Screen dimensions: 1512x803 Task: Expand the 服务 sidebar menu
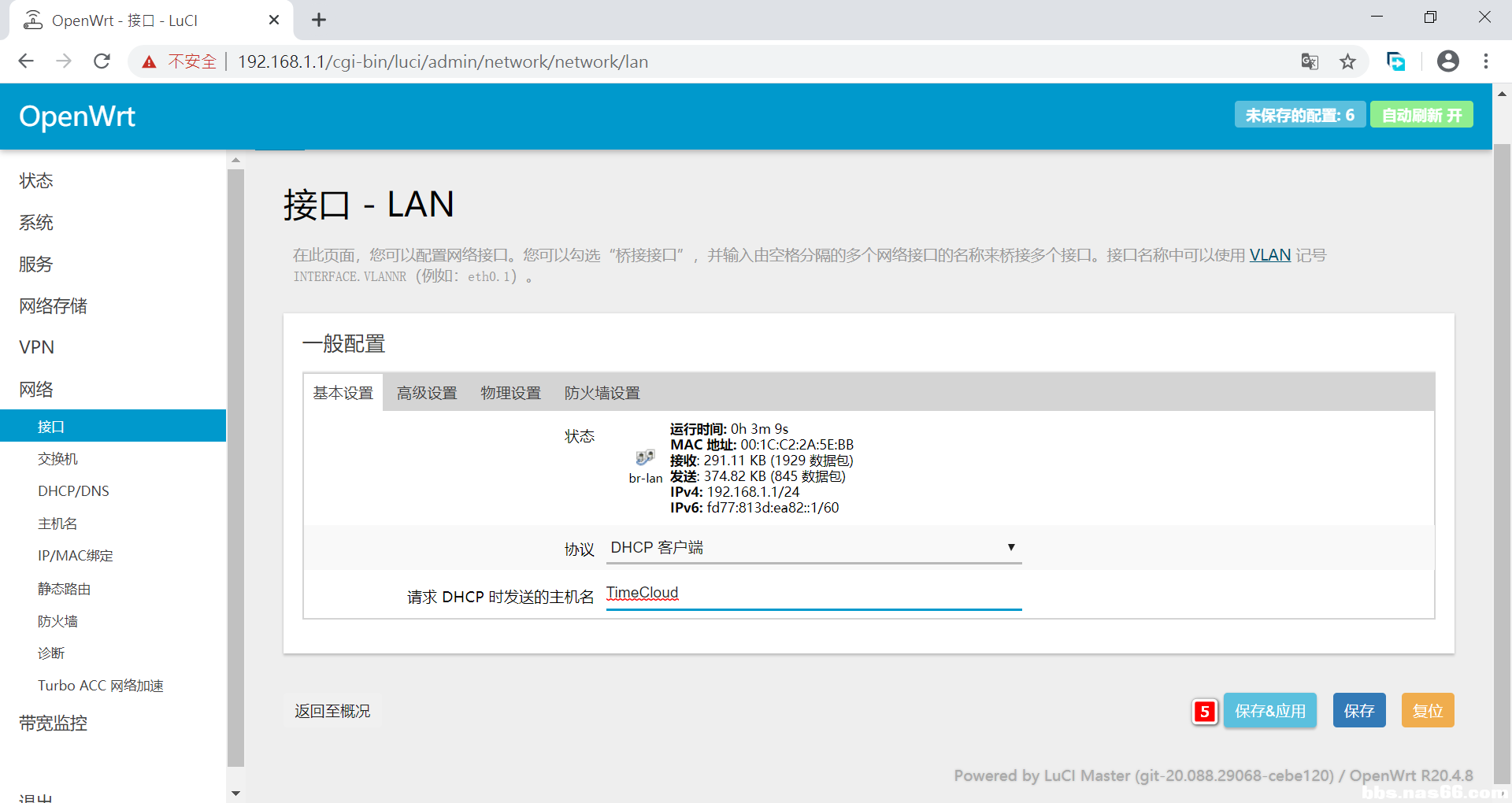pos(36,265)
